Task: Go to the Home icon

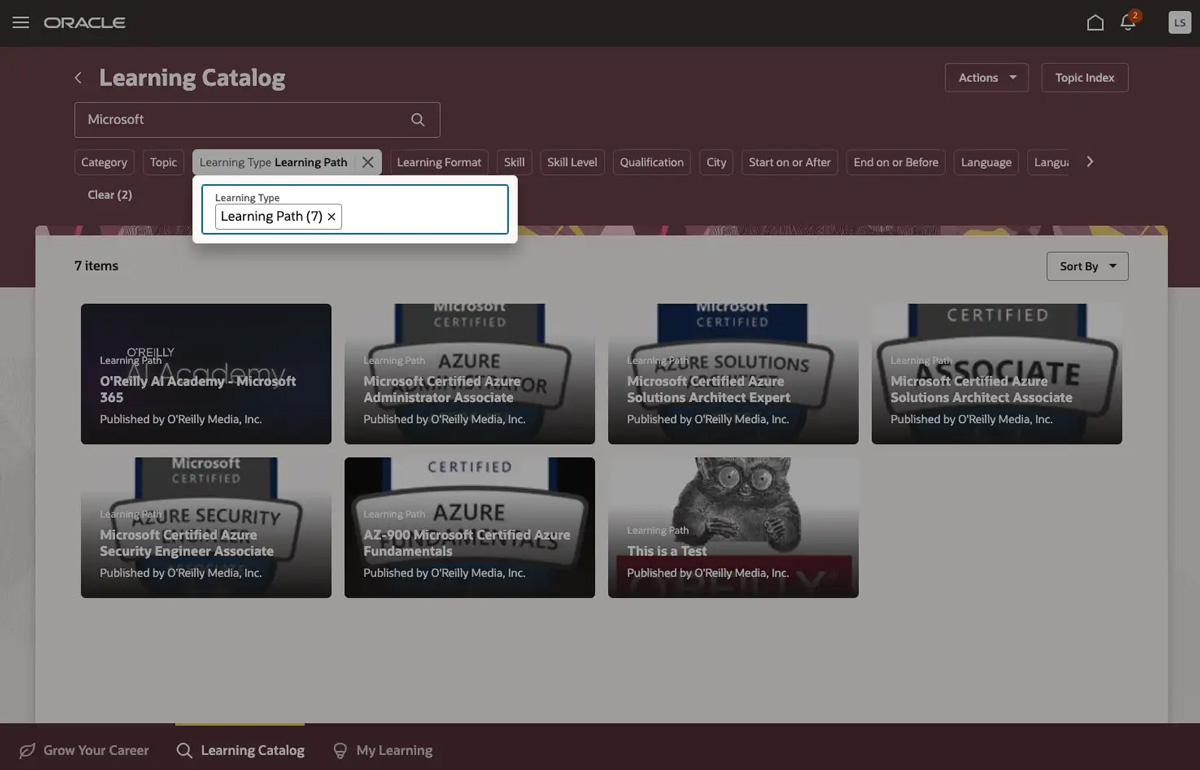Action: [1095, 22]
